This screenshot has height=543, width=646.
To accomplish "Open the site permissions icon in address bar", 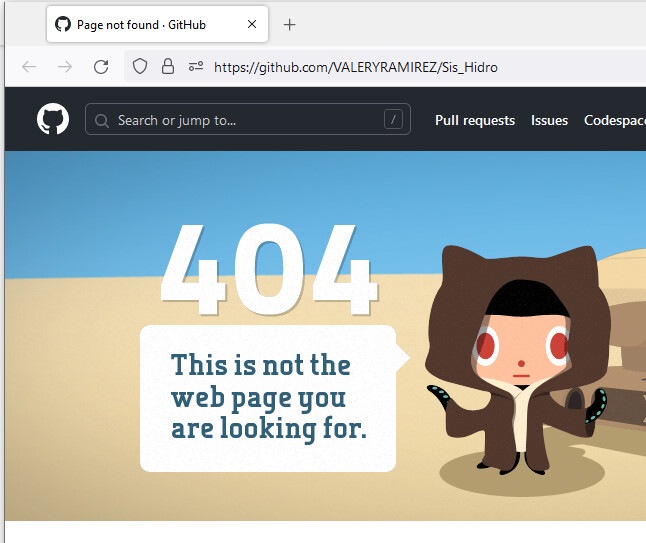I will (x=196, y=66).
